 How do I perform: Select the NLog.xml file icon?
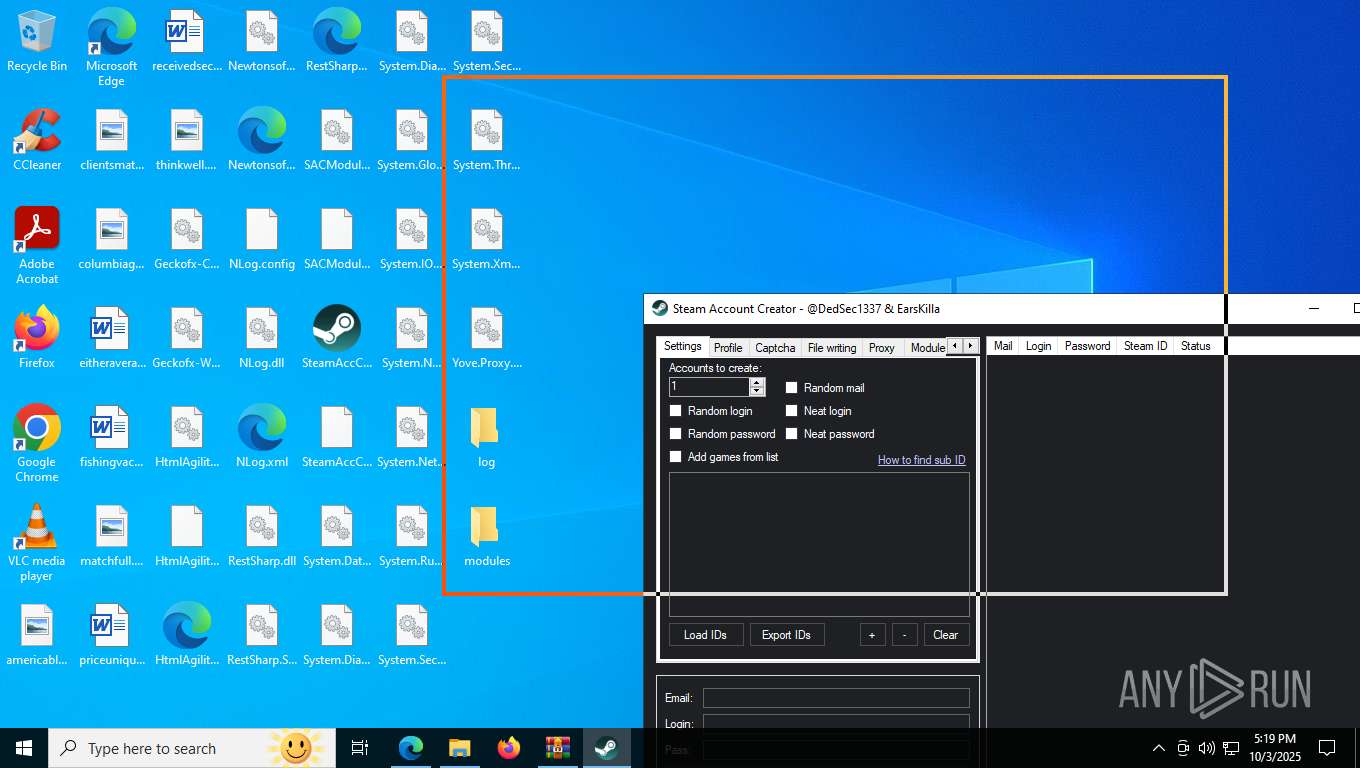click(262, 437)
